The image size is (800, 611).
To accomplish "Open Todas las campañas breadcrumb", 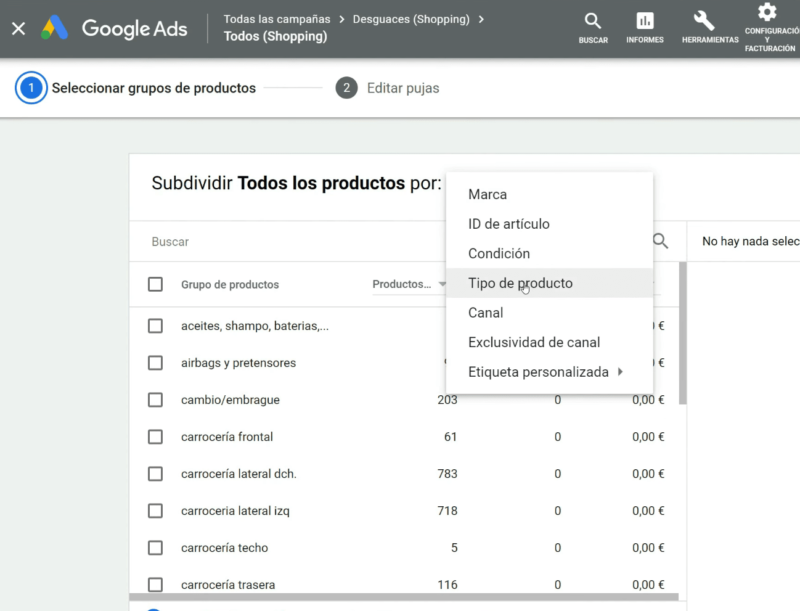I will click(277, 19).
